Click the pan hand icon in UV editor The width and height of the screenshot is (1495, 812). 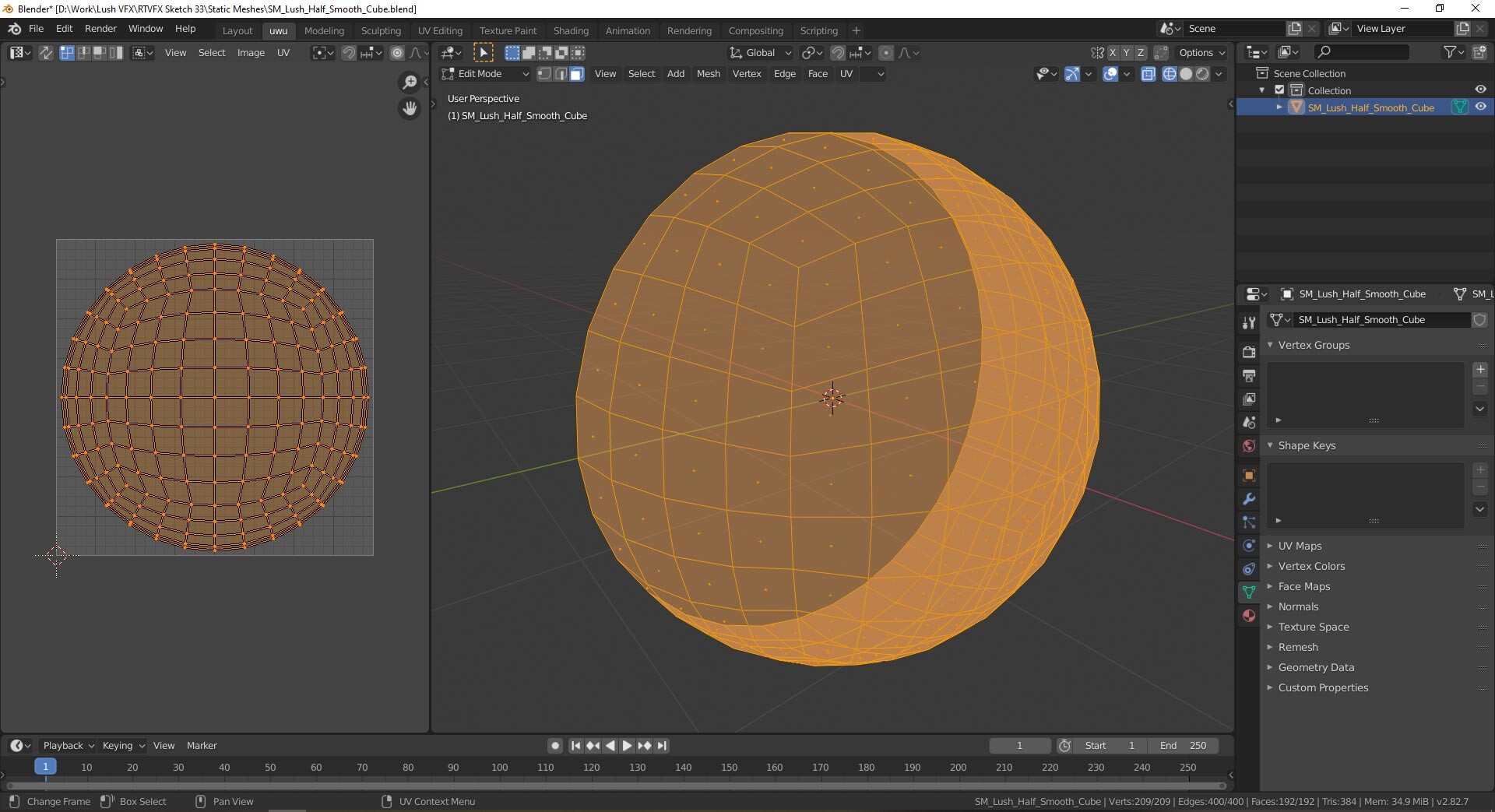409,108
